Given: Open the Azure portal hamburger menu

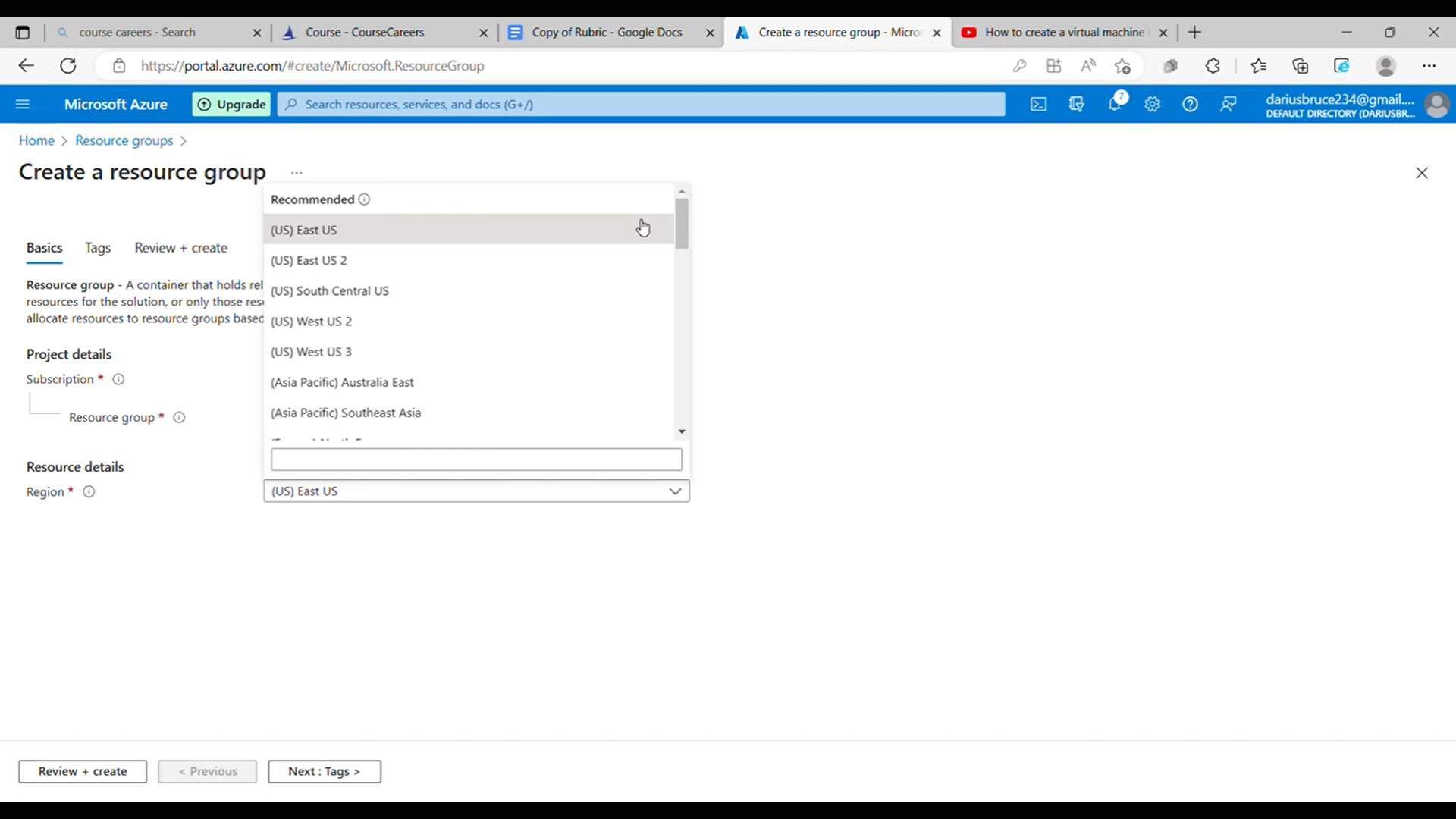Looking at the screenshot, I should point(23,104).
